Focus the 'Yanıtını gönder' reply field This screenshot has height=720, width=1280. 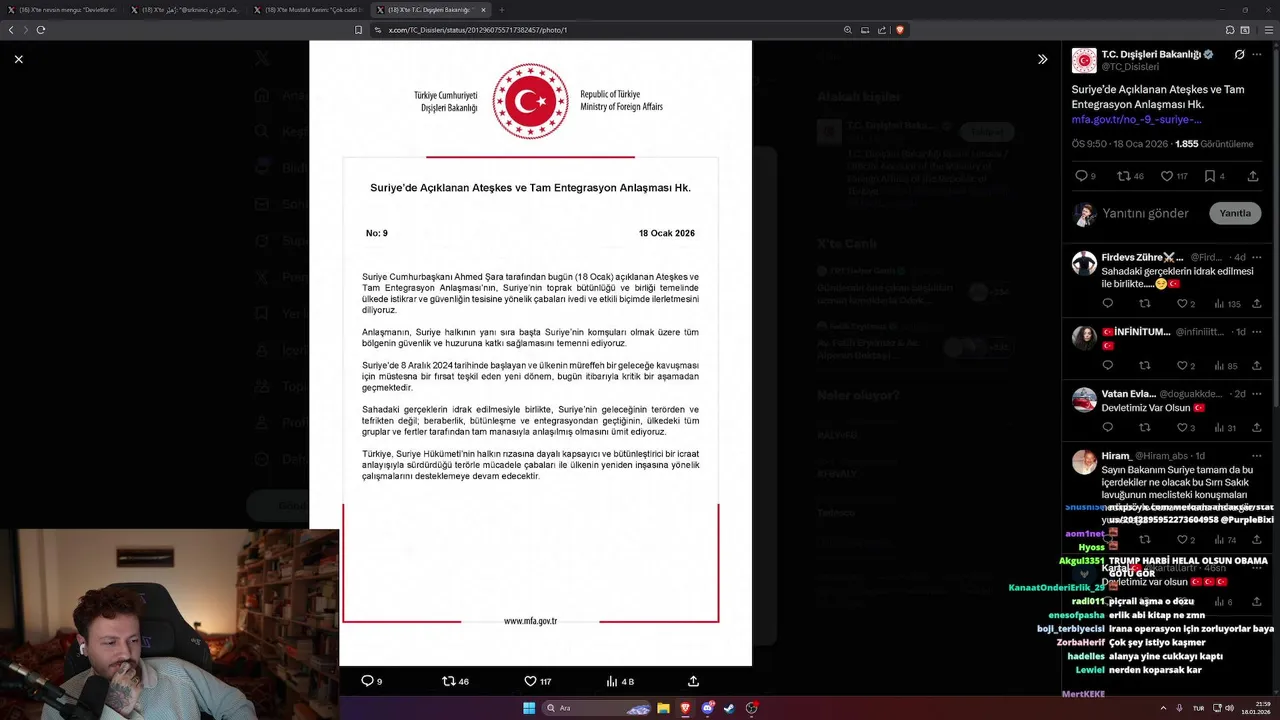pyautogui.click(x=1145, y=213)
